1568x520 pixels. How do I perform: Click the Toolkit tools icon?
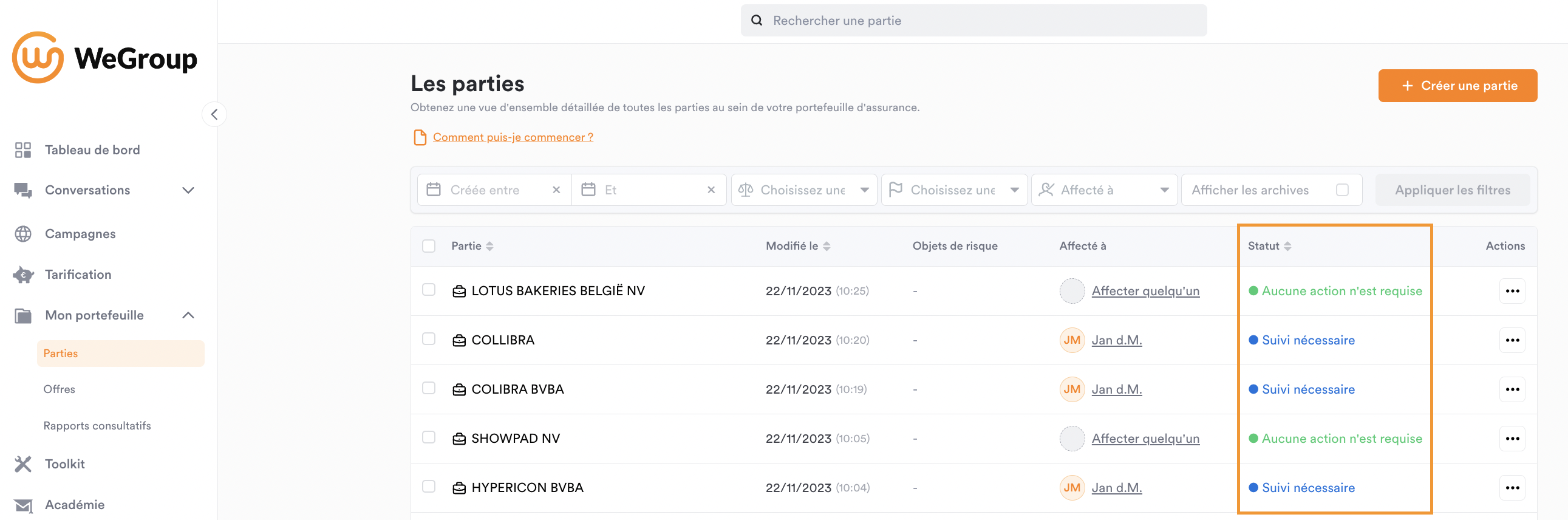(23, 464)
